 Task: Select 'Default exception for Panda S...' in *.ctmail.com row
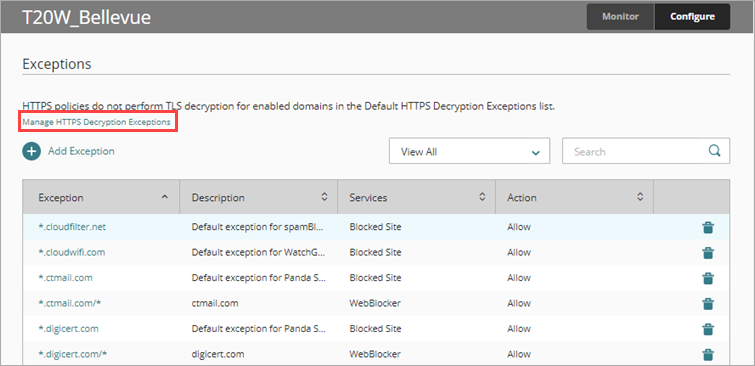tap(259, 278)
